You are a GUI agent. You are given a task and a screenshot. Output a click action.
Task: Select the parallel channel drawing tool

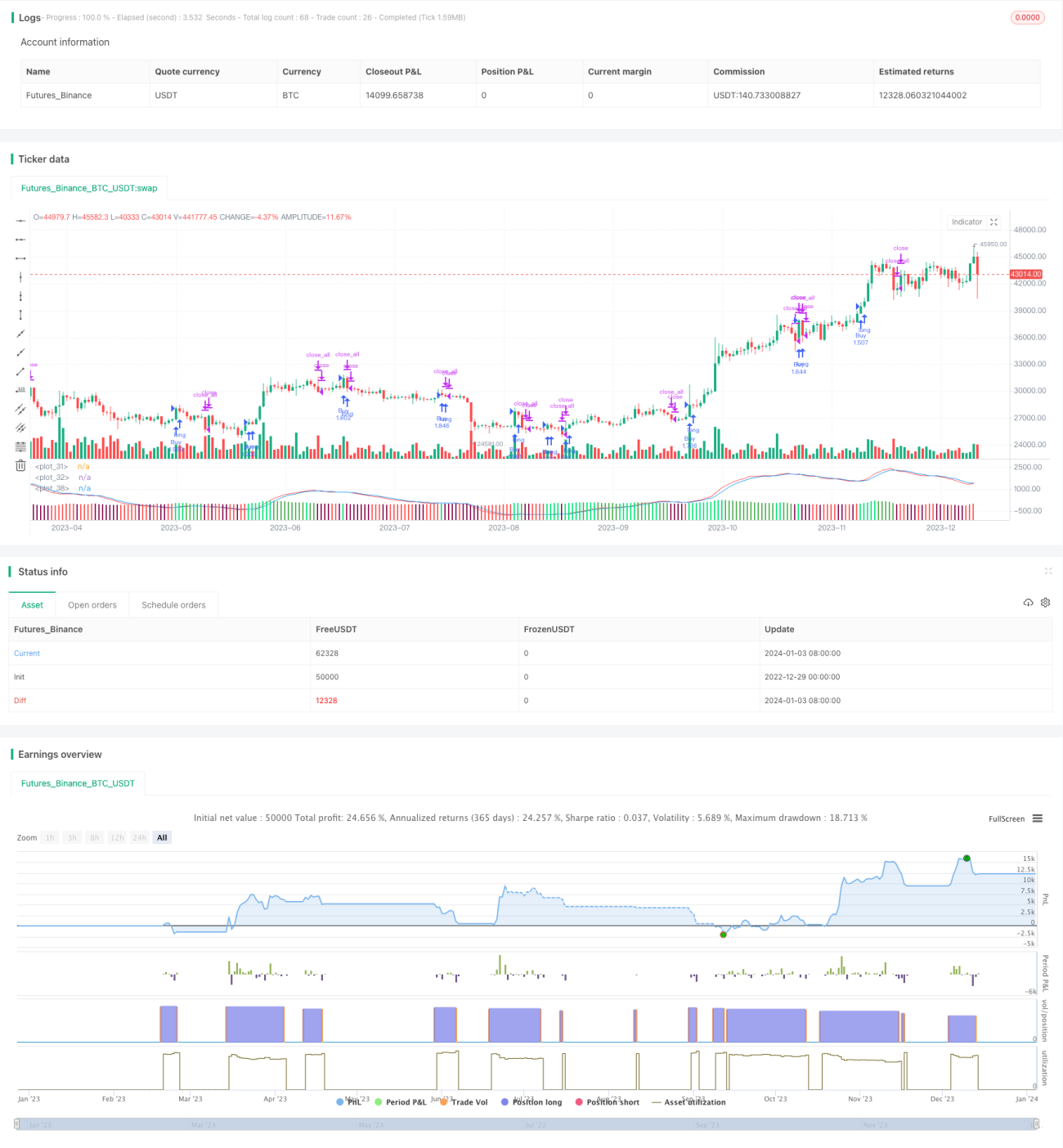(20, 409)
